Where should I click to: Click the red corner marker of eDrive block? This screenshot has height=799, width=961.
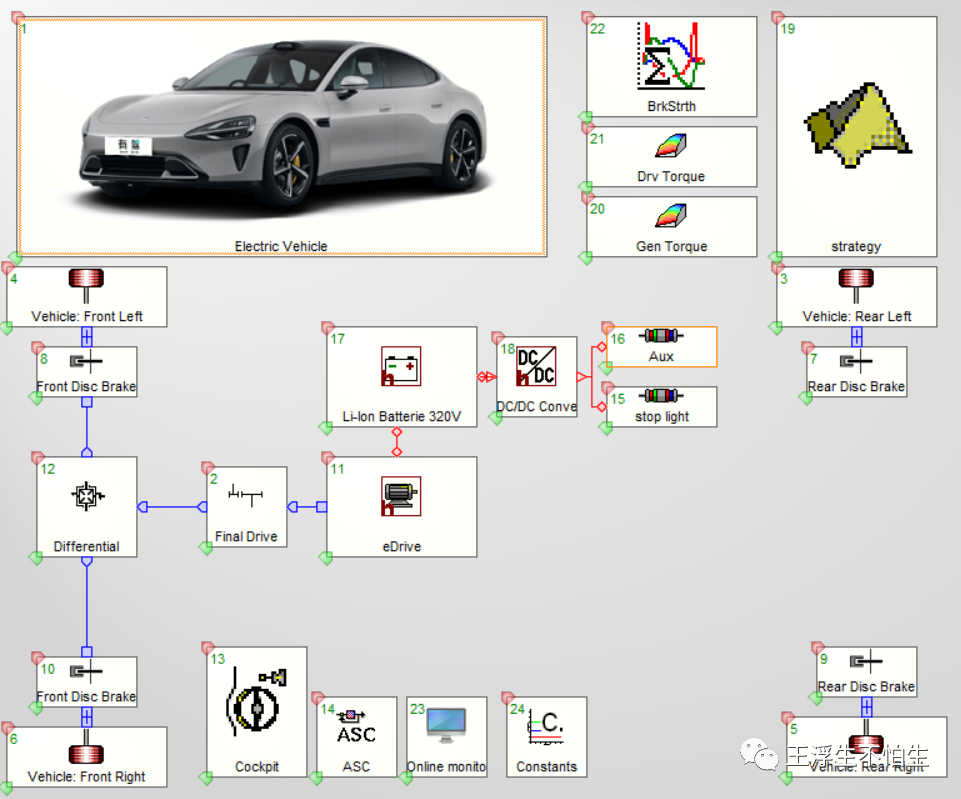pos(328,458)
